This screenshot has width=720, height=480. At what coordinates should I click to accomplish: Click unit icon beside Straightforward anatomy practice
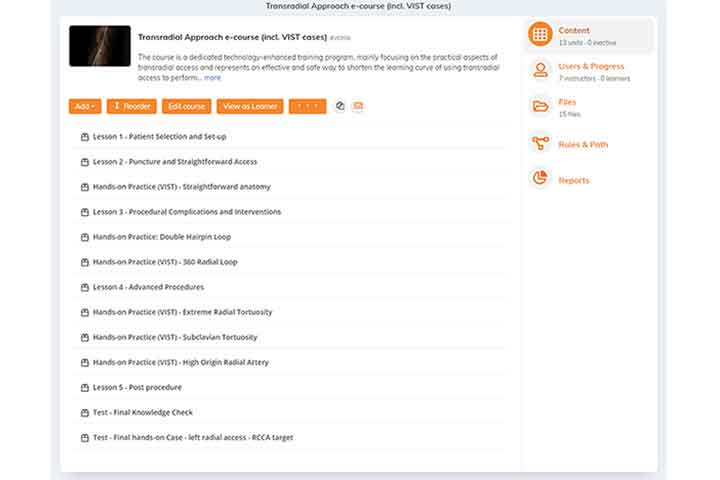pos(84,187)
